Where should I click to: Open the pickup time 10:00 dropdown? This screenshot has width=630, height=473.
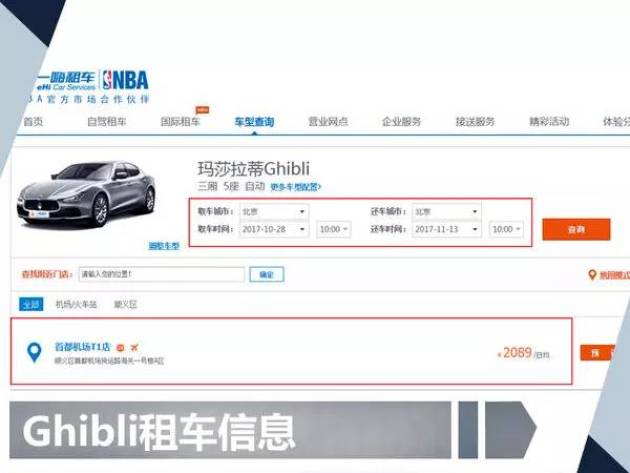[x=333, y=229]
